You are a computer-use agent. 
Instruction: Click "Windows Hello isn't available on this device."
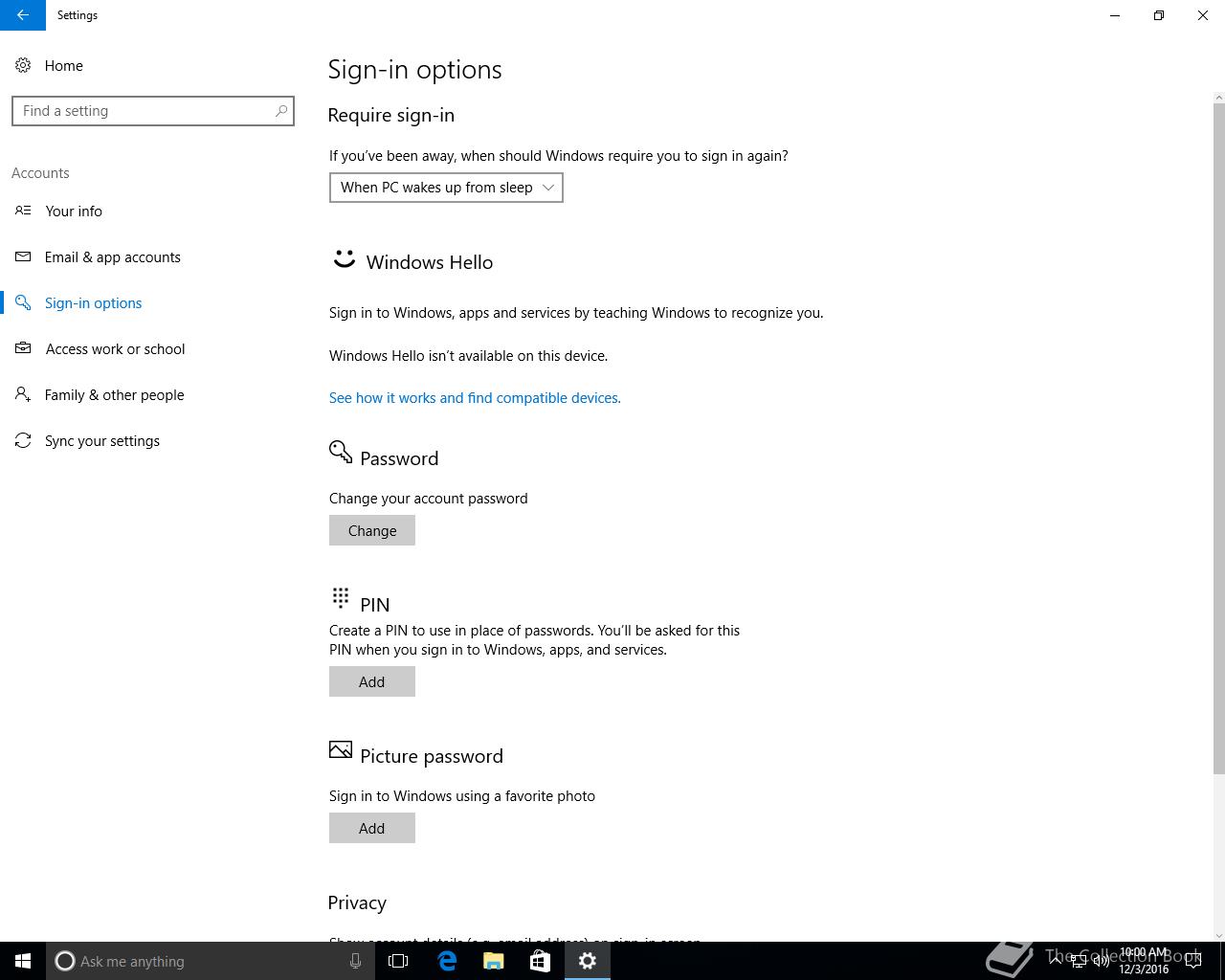(x=468, y=355)
